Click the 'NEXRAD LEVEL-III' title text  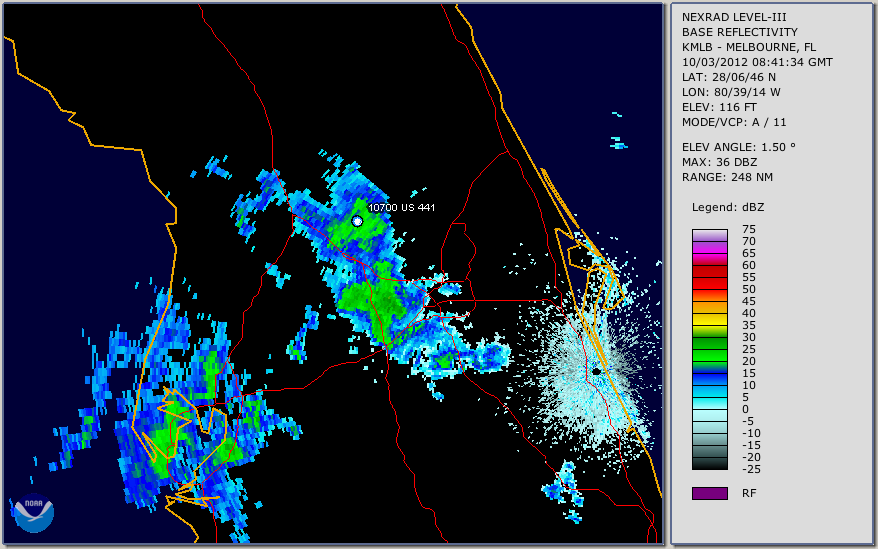(734, 17)
